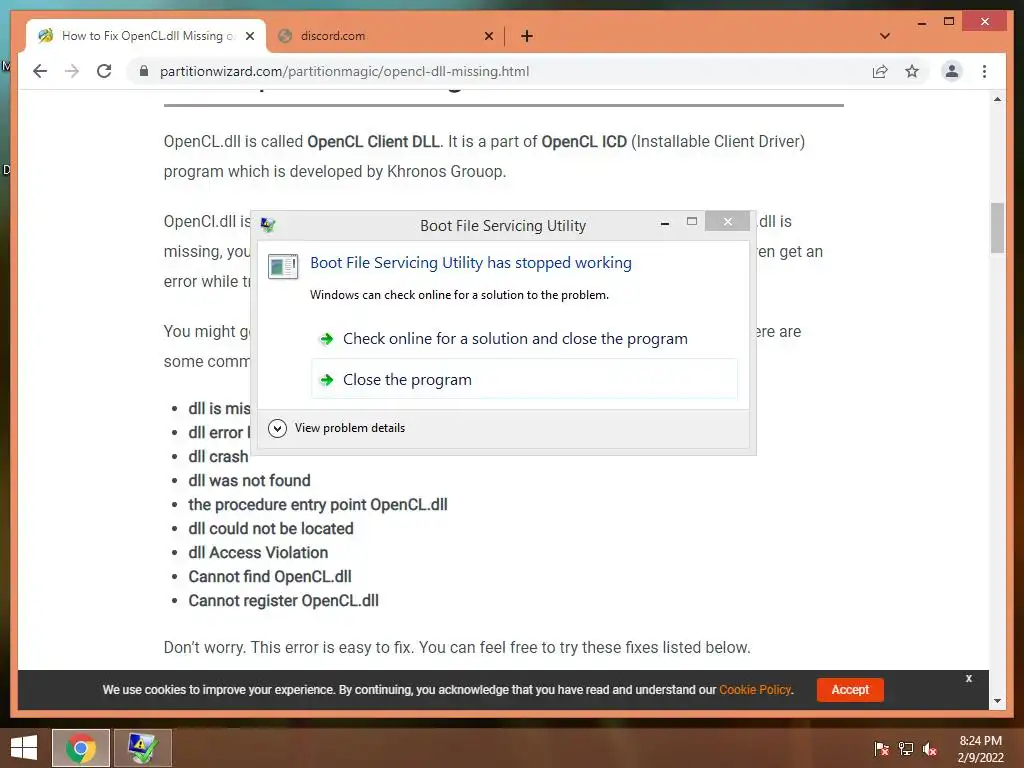Open Action Center flag in tray
Screen dimensions: 1024x768
pos(881,748)
